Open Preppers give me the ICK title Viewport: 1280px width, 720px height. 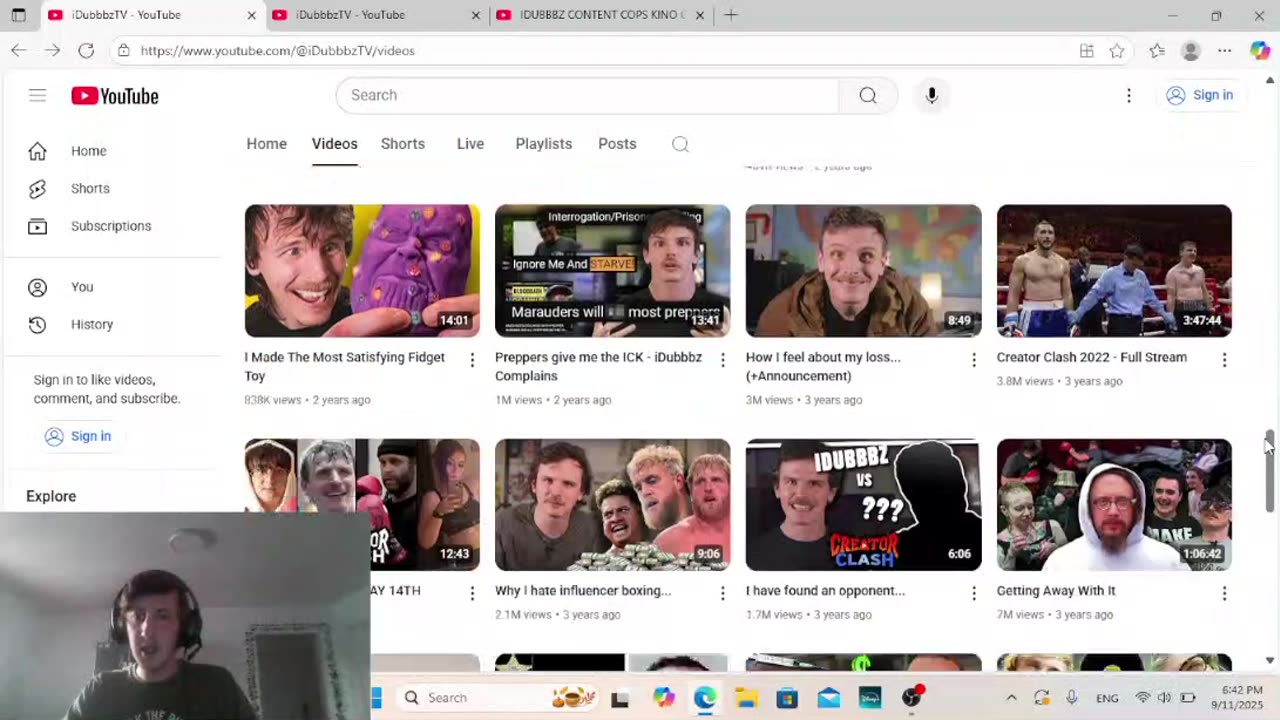(x=598, y=366)
